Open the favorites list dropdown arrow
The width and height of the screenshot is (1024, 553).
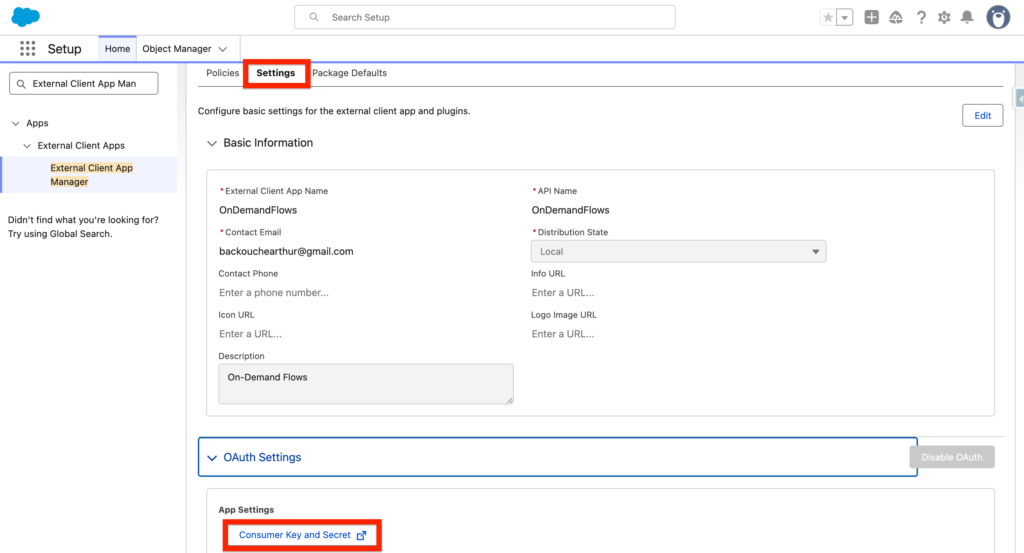pos(845,17)
